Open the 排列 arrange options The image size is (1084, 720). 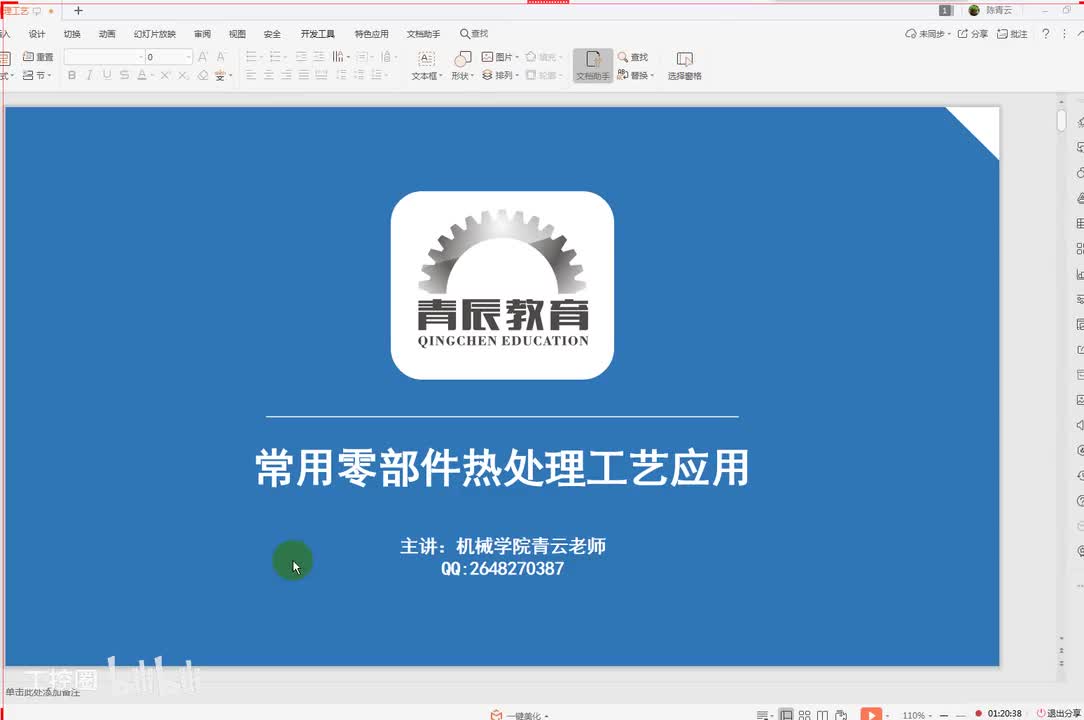[x=500, y=75]
